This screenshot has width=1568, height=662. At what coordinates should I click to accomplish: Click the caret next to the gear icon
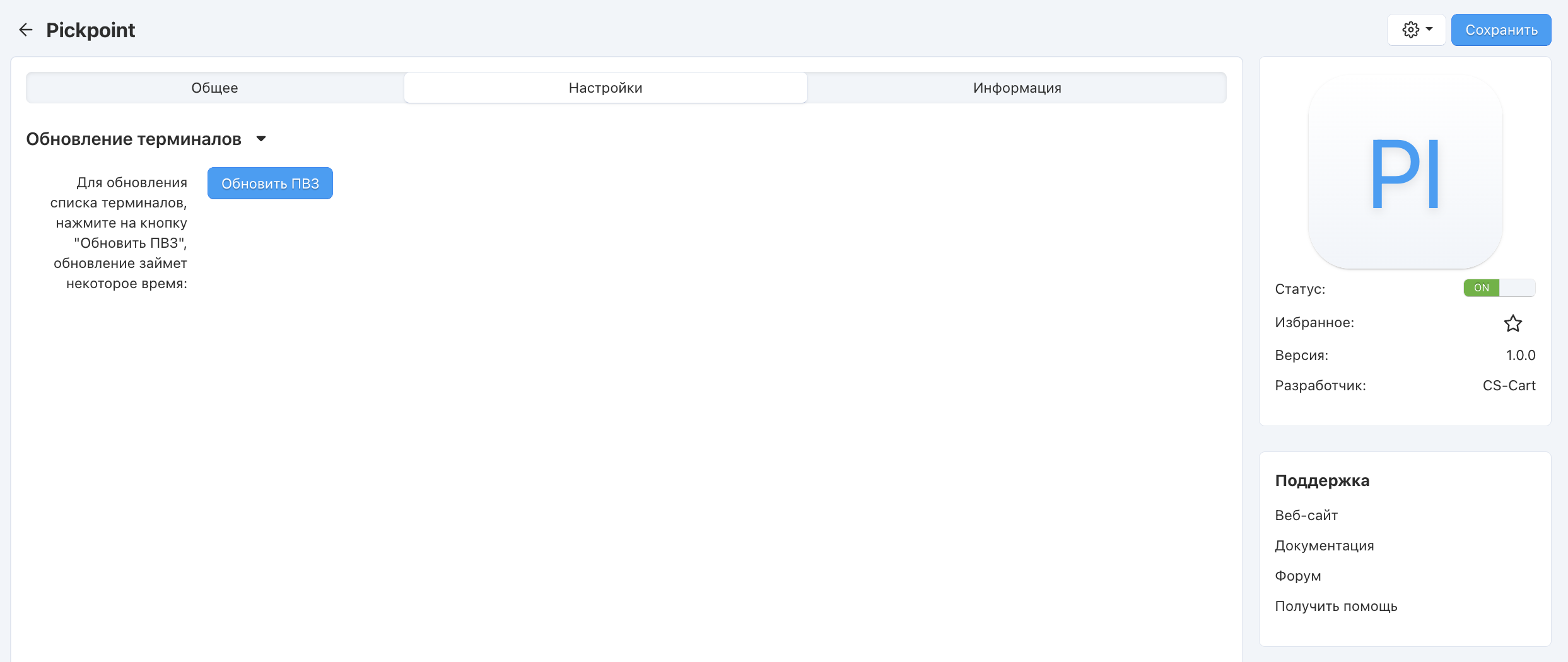click(x=1429, y=29)
